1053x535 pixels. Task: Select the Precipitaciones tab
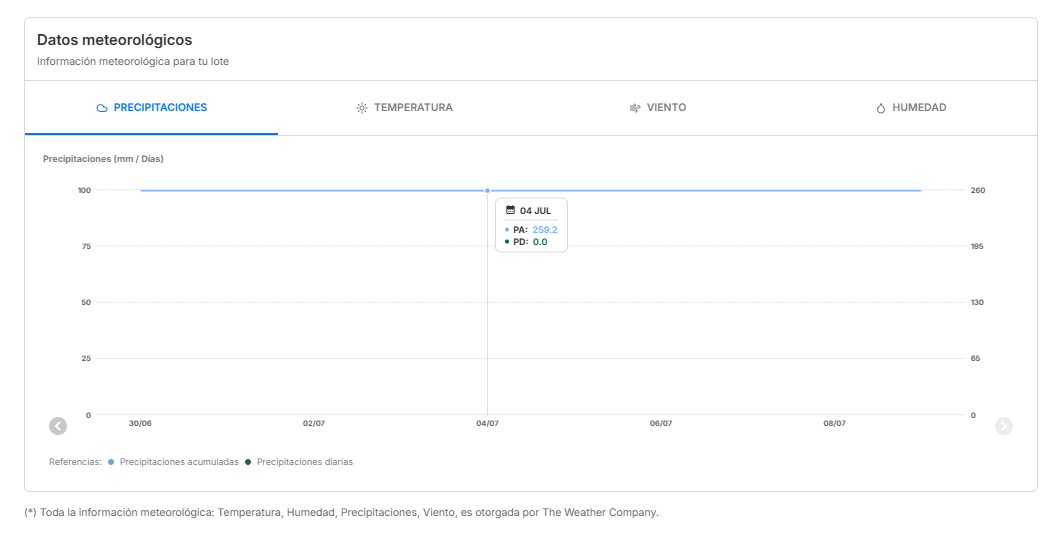pyautogui.click(x=152, y=107)
